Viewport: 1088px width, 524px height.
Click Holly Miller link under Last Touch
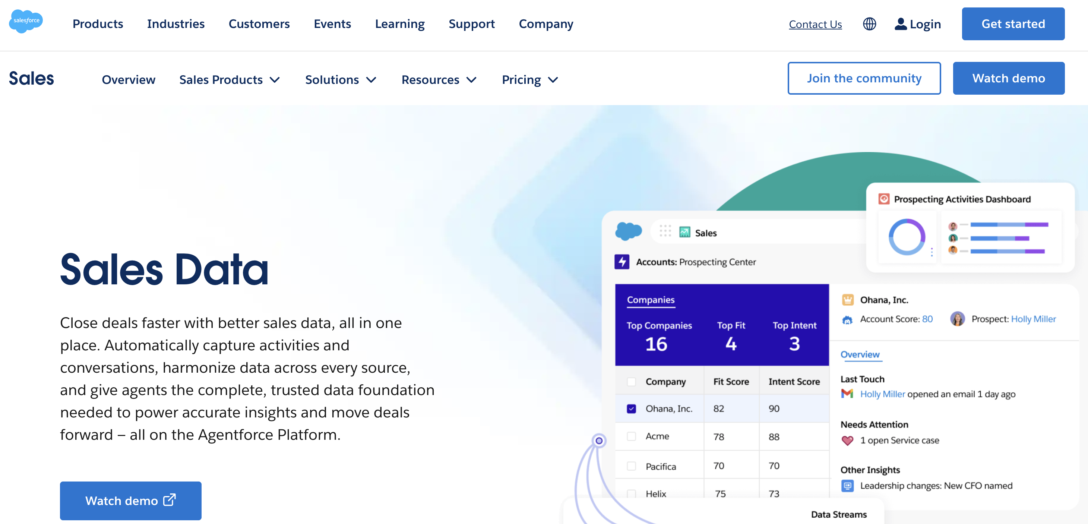[883, 394]
